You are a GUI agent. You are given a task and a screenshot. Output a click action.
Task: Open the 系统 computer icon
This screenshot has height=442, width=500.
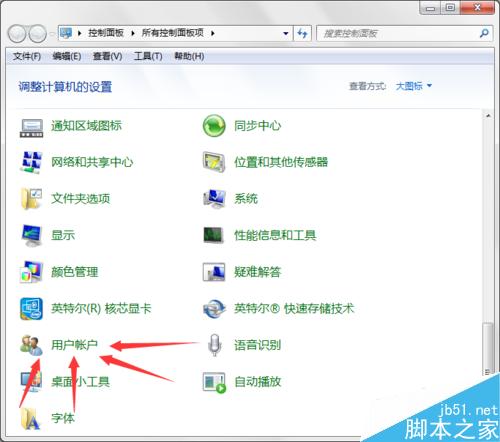pos(214,199)
